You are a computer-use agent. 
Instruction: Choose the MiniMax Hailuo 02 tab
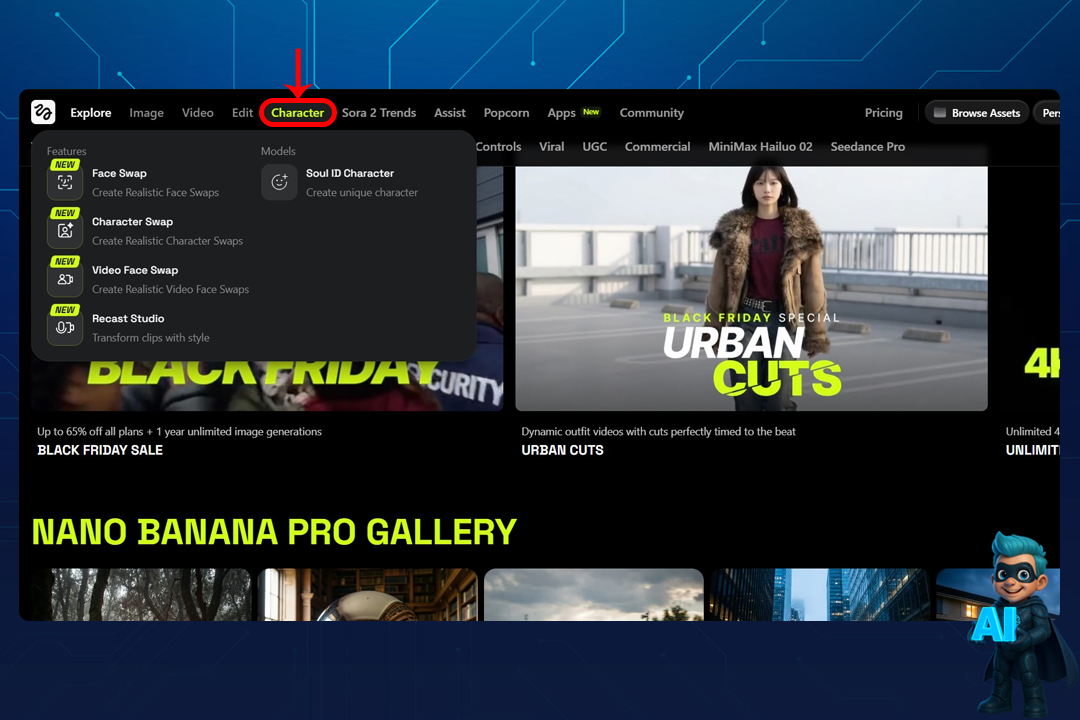[x=760, y=147]
